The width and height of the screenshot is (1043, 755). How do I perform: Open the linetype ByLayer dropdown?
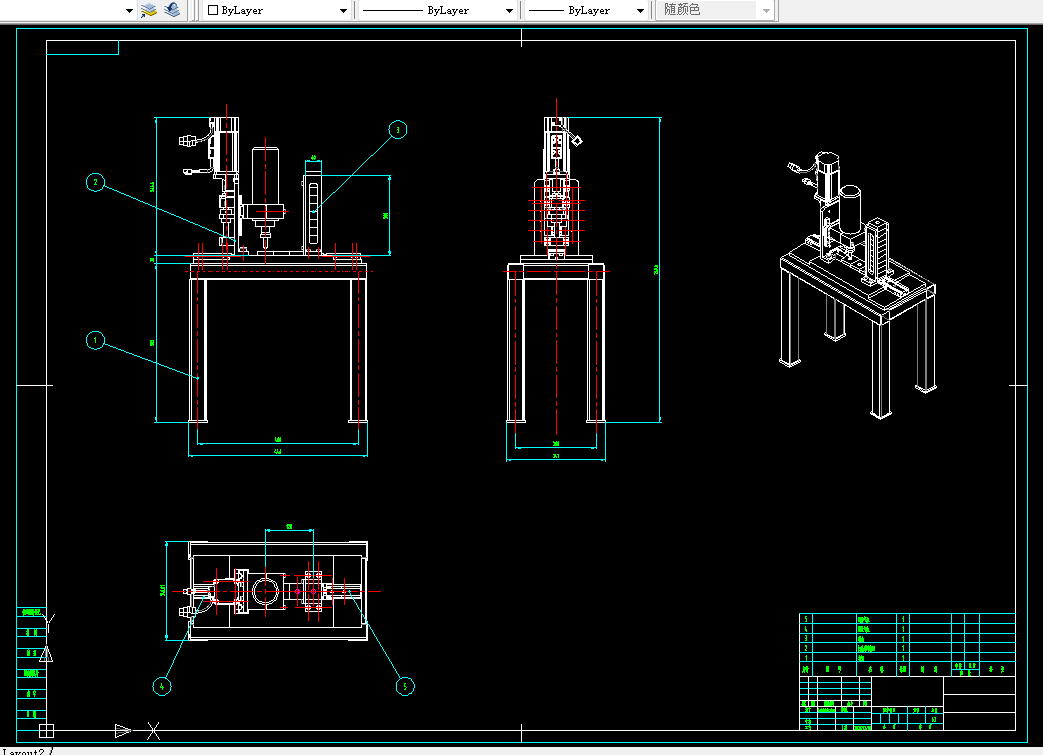click(437, 10)
